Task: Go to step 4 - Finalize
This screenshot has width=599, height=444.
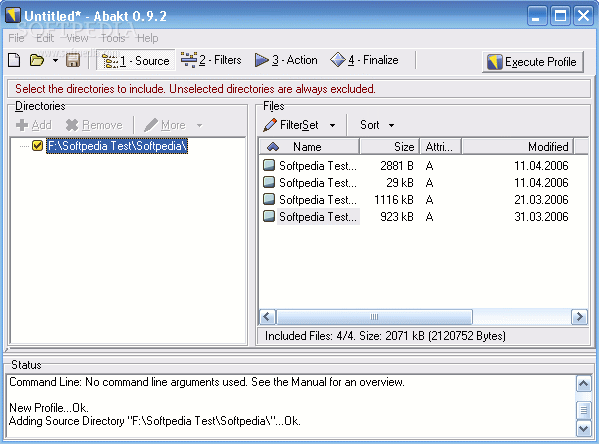Action: [x=364, y=60]
